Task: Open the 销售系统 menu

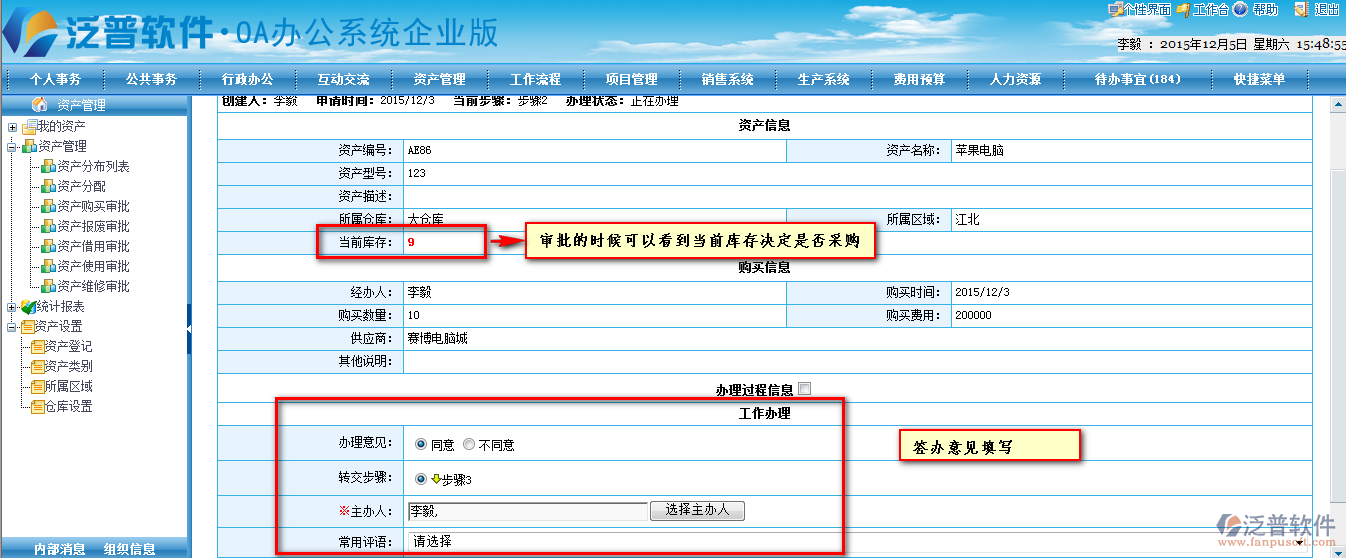Action: tap(728, 80)
